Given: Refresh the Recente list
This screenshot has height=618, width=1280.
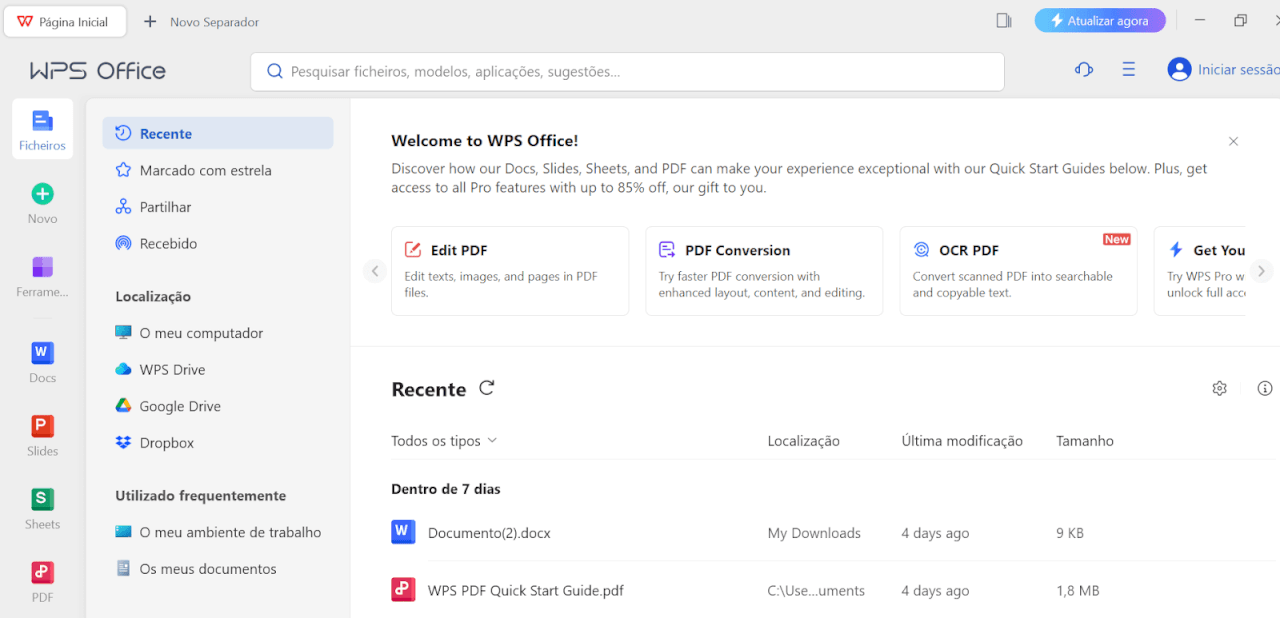Looking at the screenshot, I should [487, 388].
